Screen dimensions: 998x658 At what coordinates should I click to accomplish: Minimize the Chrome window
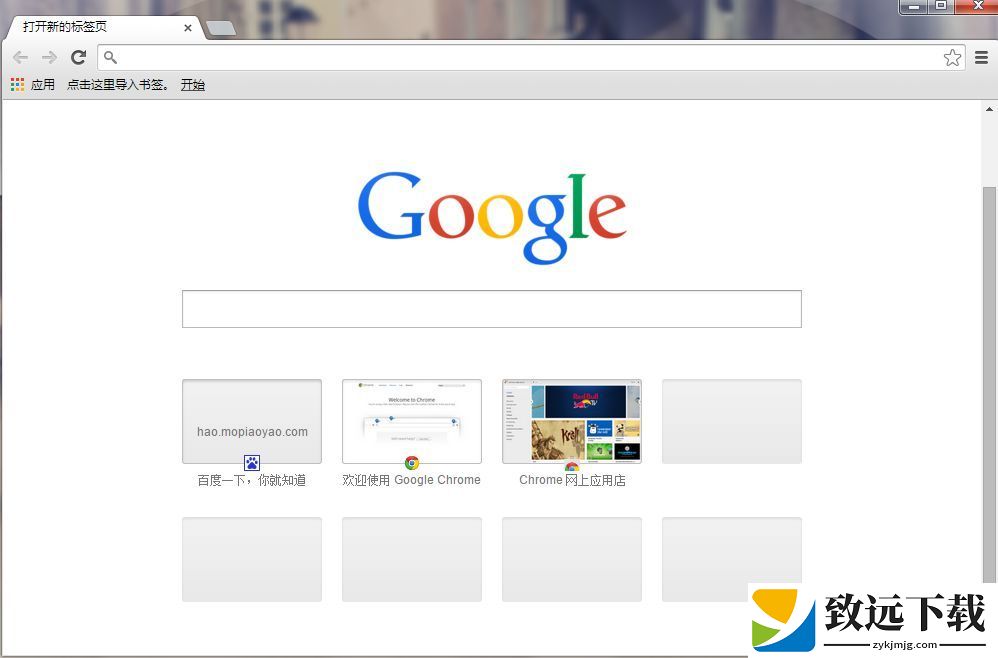click(914, 6)
